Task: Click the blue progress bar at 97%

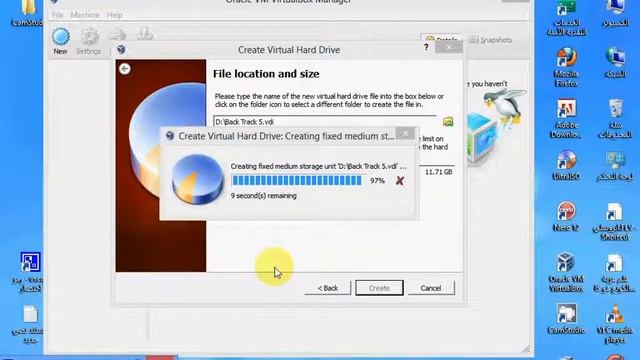Action: [x=297, y=180]
